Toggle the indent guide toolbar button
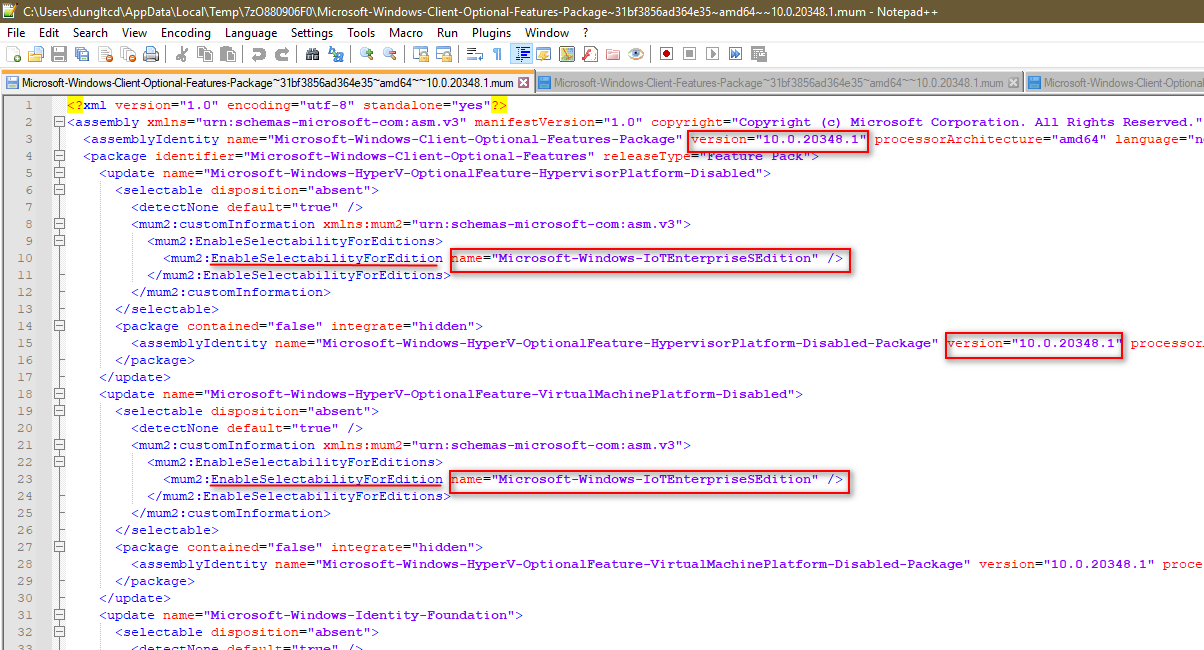This screenshot has height=650, width=1204. click(x=521, y=53)
